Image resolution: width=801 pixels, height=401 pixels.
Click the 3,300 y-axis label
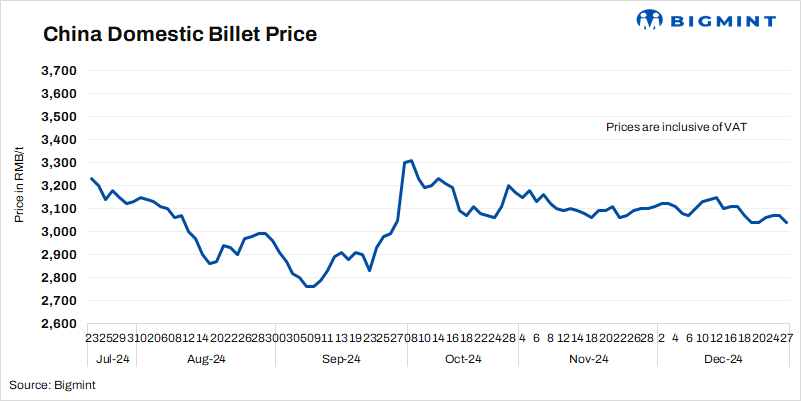59,163
